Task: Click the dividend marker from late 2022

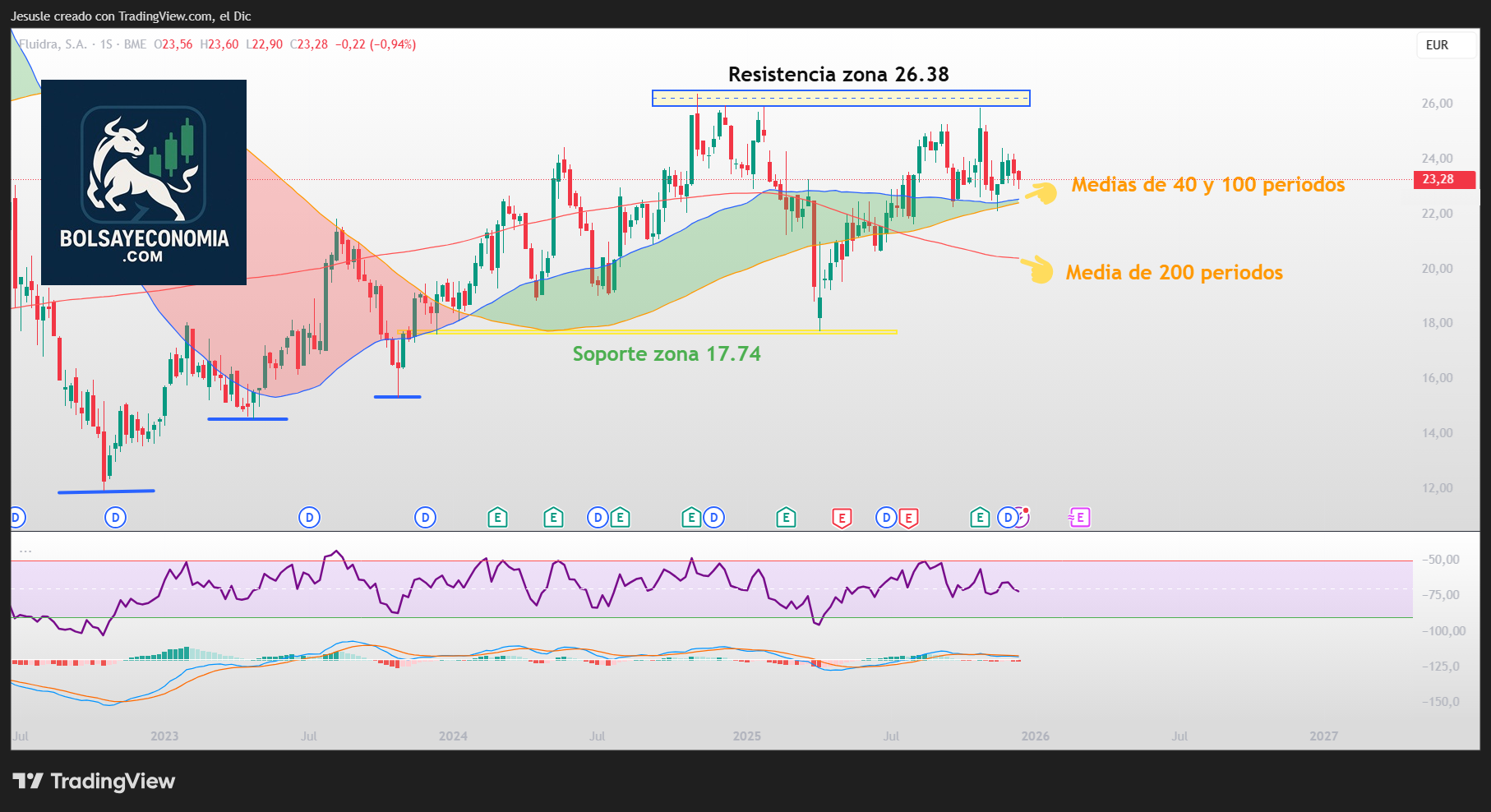Action: (x=116, y=518)
